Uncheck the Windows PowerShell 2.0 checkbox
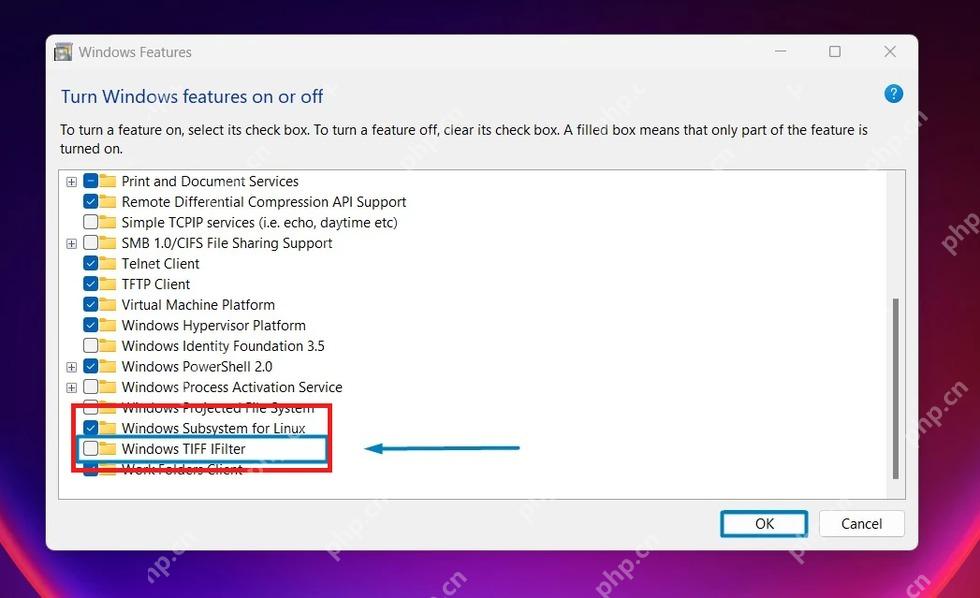 coord(91,367)
